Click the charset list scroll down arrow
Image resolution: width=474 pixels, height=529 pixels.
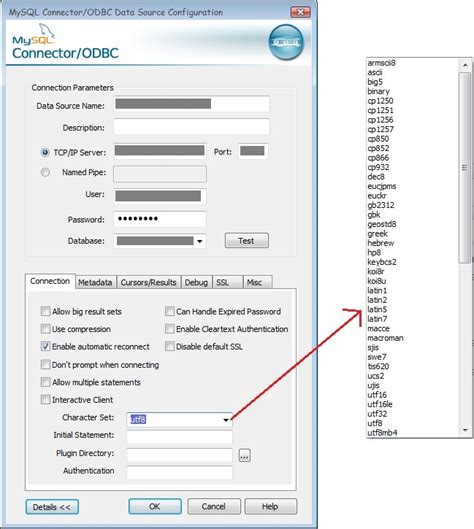click(x=465, y=430)
